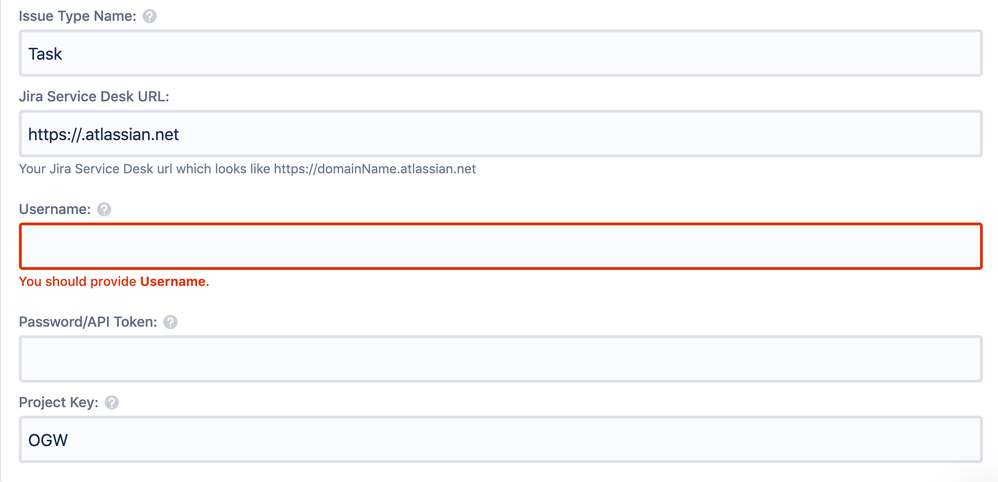Image resolution: width=998 pixels, height=482 pixels.
Task: Focus the Issue Type Name field containing Task
Action: coord(501,53)
